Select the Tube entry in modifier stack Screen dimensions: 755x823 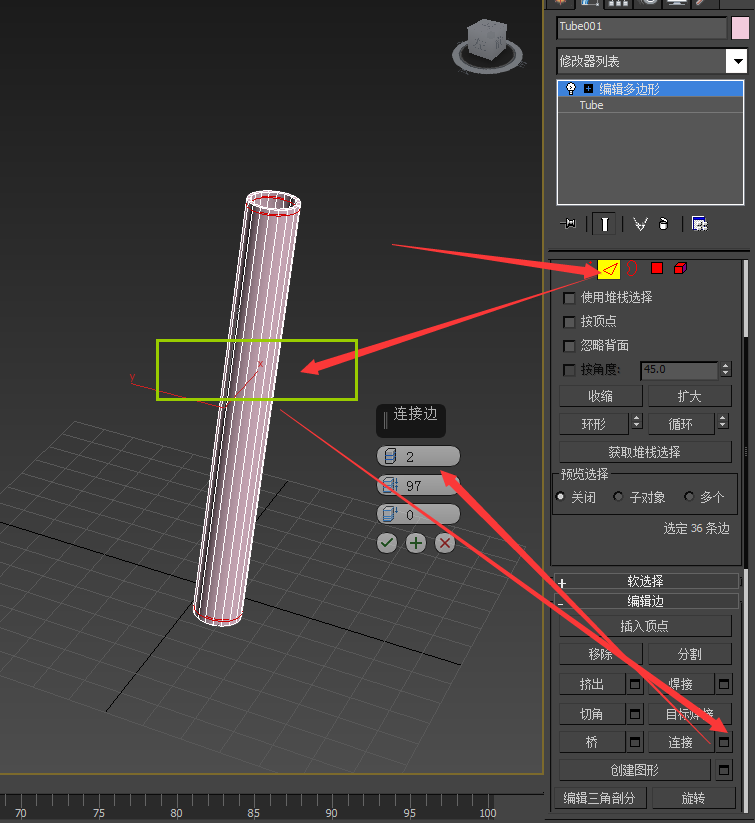592,105
